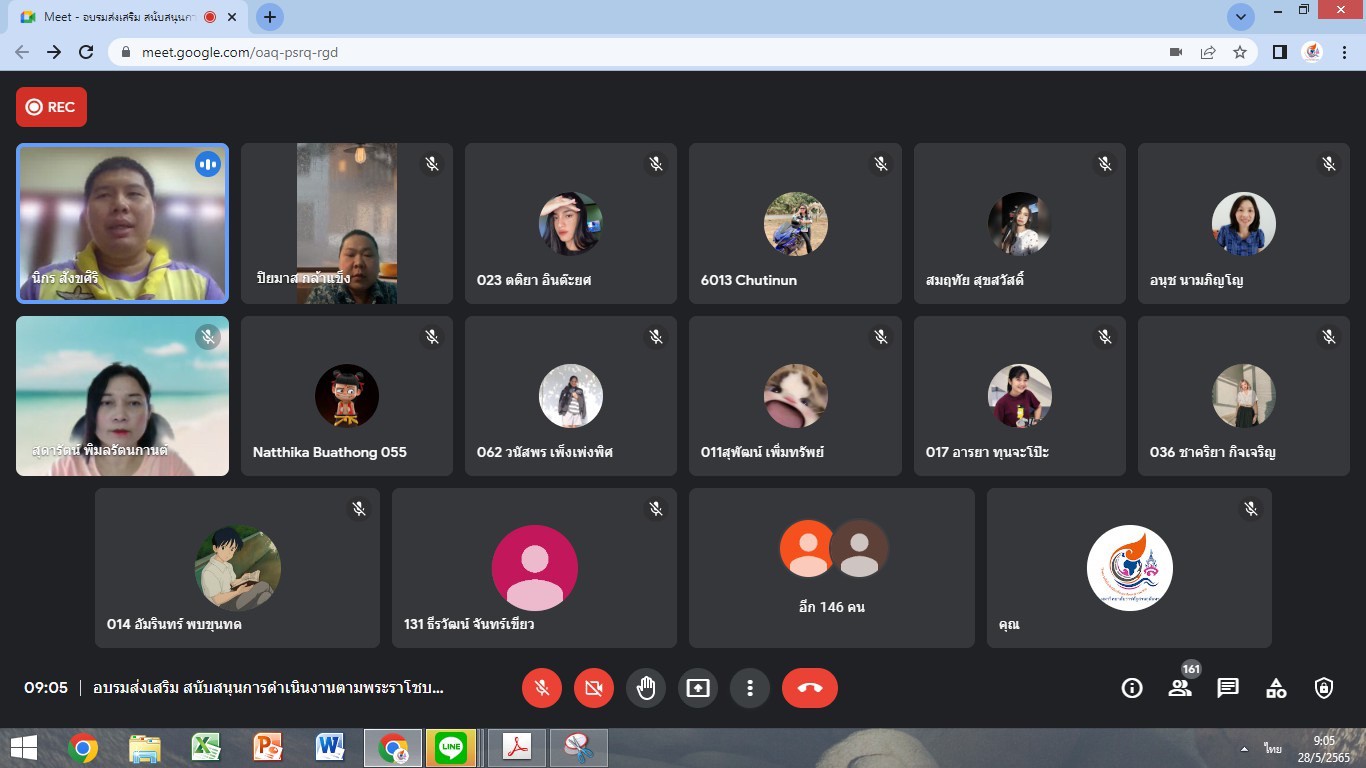The width and height of the screenshot is (1366, 768).
Task: Show hidden system tray icons arrow
Action: (1244, 748)
